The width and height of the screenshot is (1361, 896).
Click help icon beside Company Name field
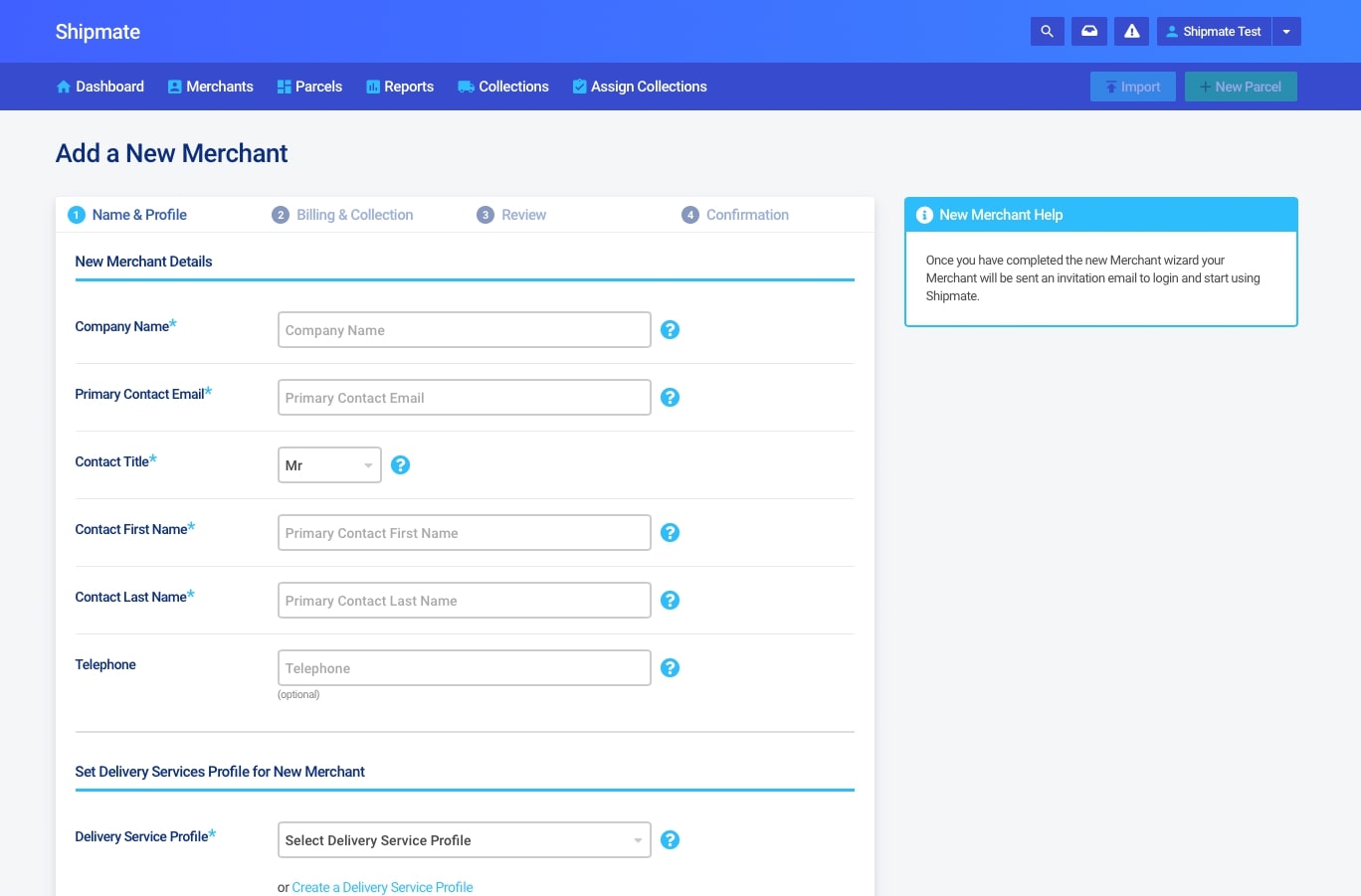click(x=671, y=330)
